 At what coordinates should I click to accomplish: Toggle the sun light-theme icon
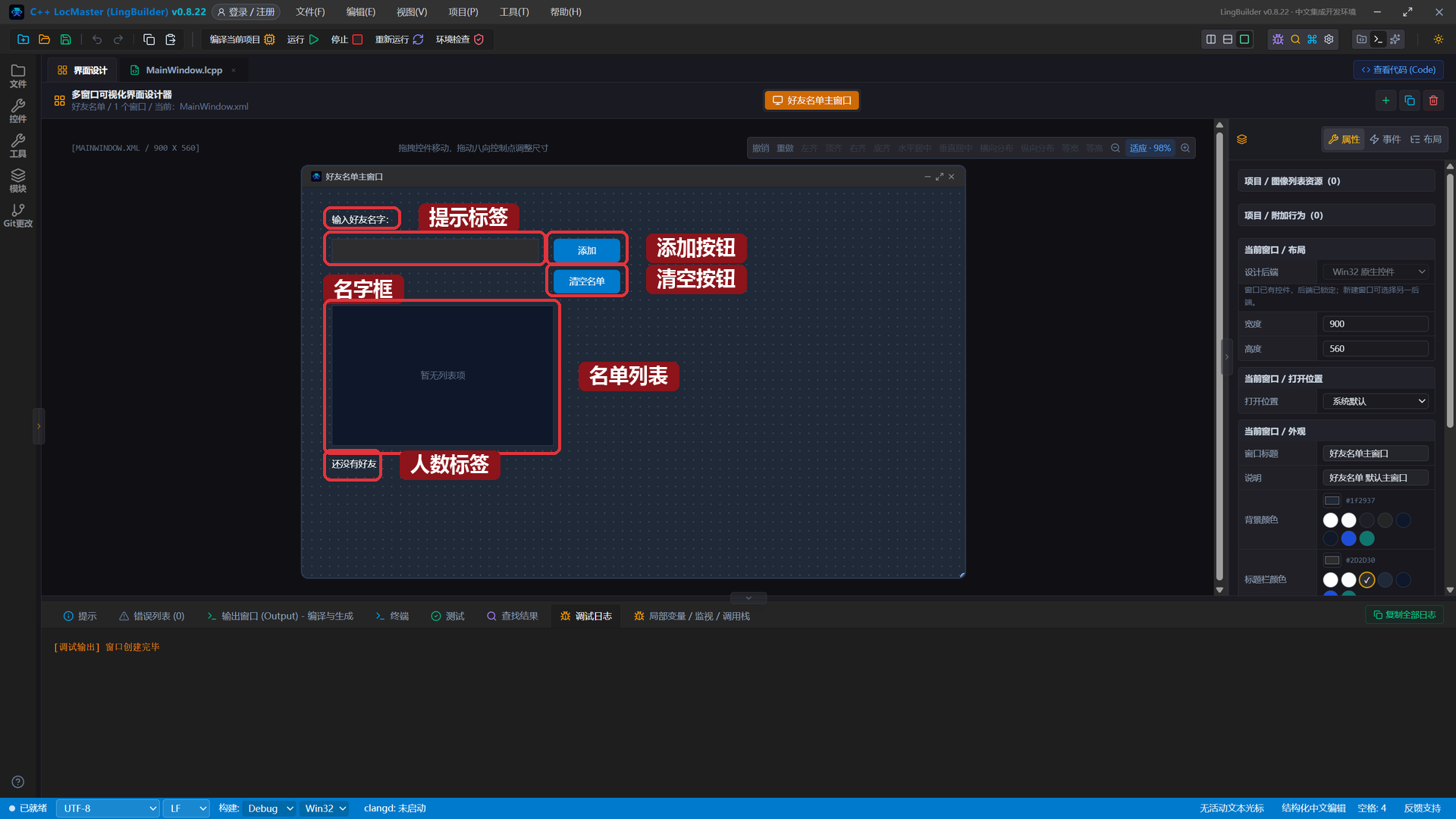click(1438, 39)
